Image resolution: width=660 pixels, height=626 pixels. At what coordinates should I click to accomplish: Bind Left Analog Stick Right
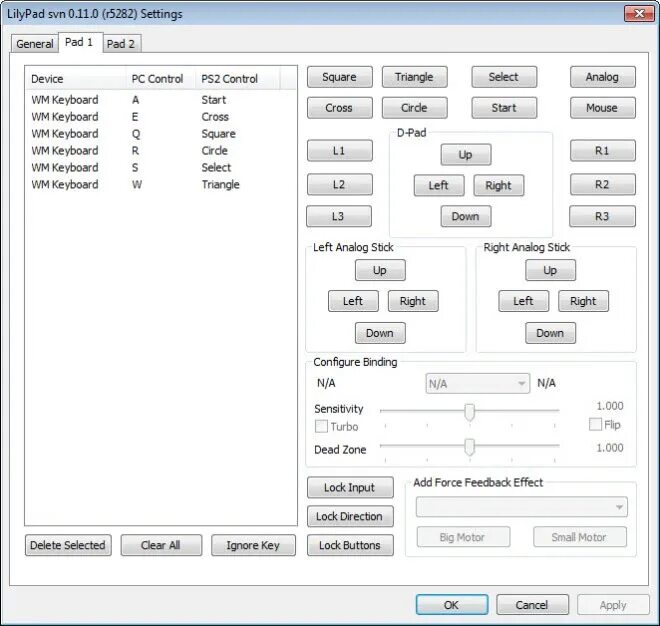point(413,301)
